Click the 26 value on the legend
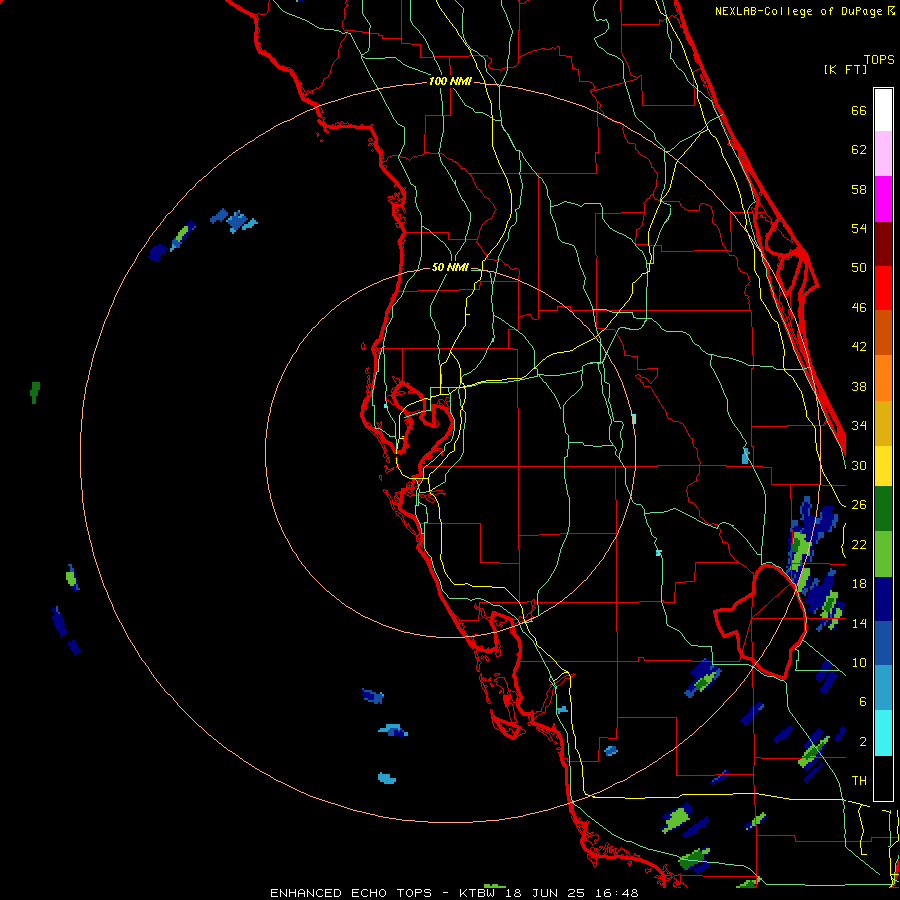900x900 pixels. tap(859, 505)
